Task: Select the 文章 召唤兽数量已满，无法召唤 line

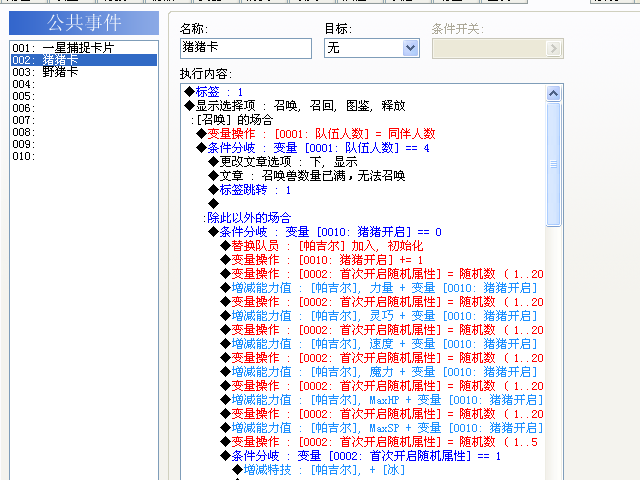Action: 307,176
